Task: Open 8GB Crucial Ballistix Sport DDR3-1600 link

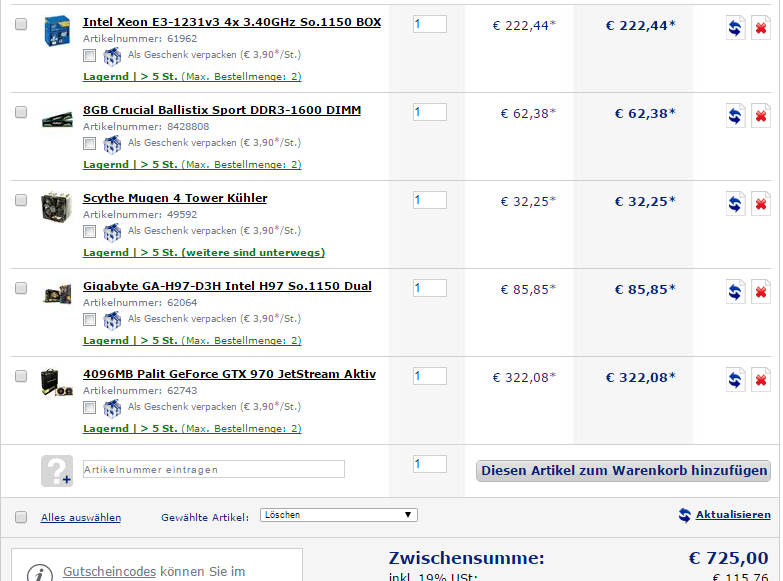Action: coord(222,110)
